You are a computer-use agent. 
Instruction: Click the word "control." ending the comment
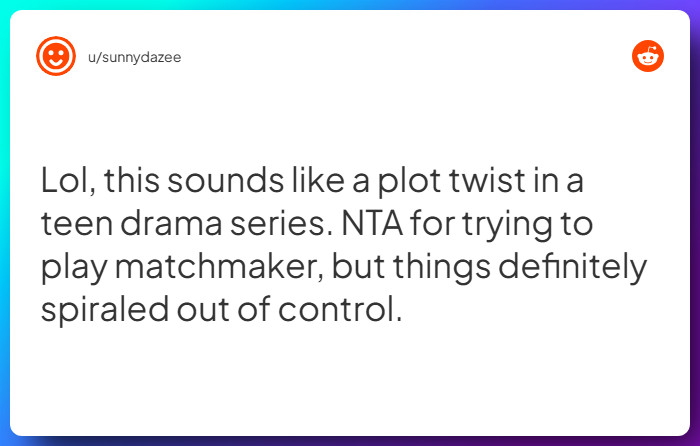(340, 309)
